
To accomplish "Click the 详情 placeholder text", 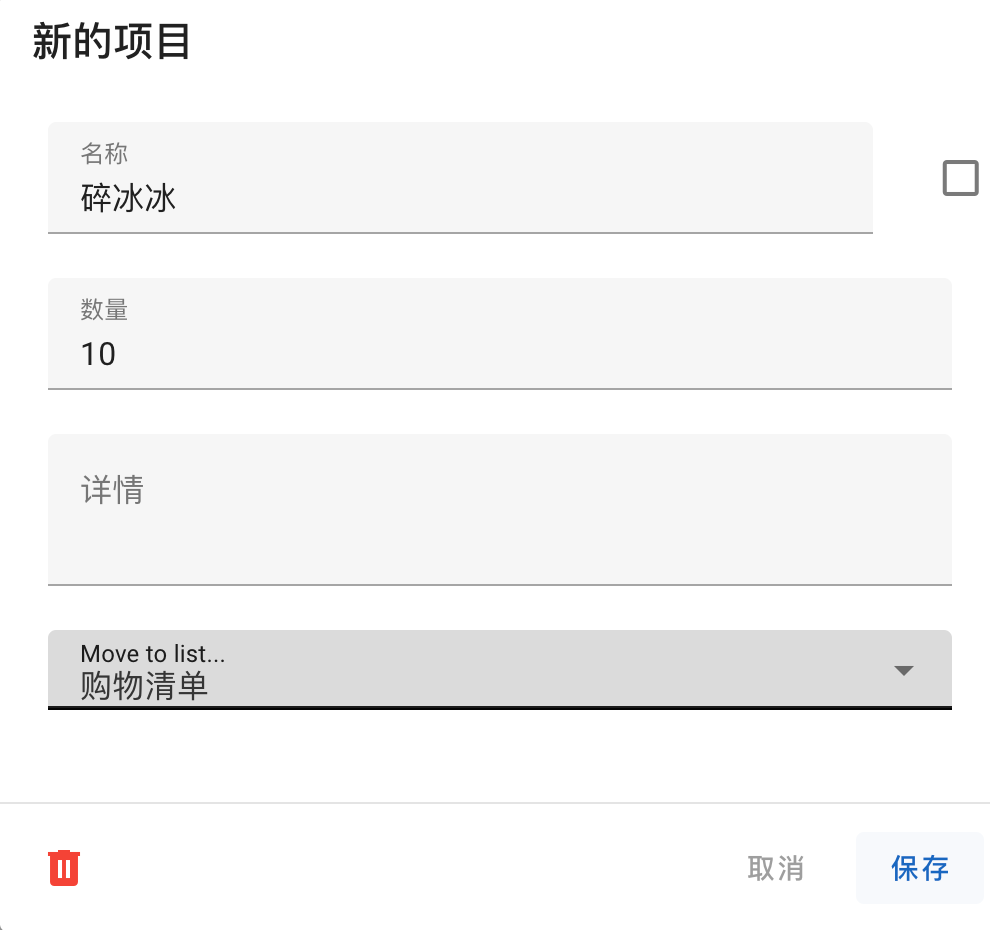I will pos(112,489).
